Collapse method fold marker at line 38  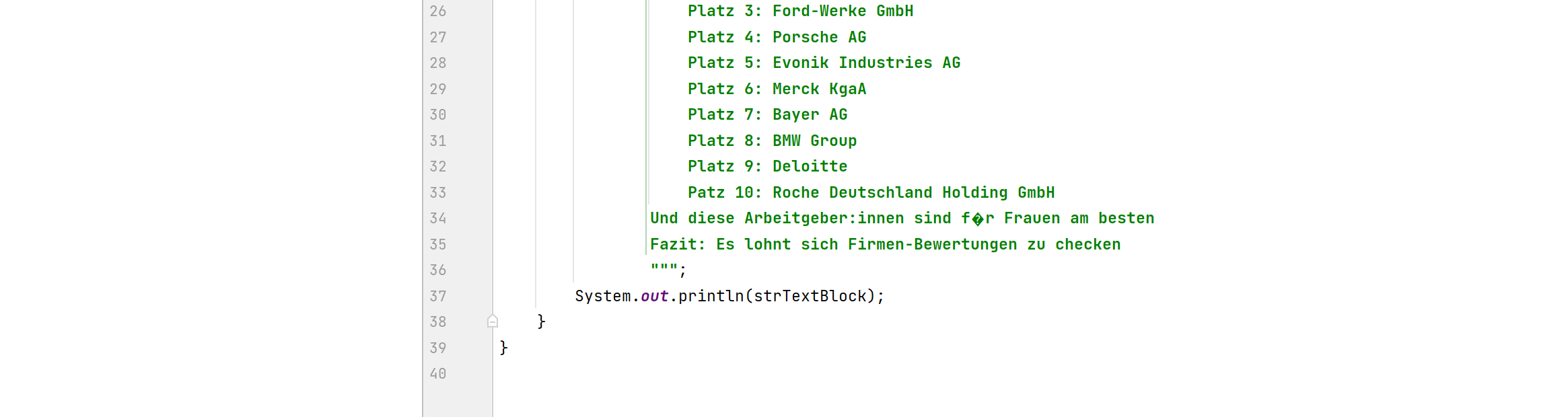click(493, 321)
